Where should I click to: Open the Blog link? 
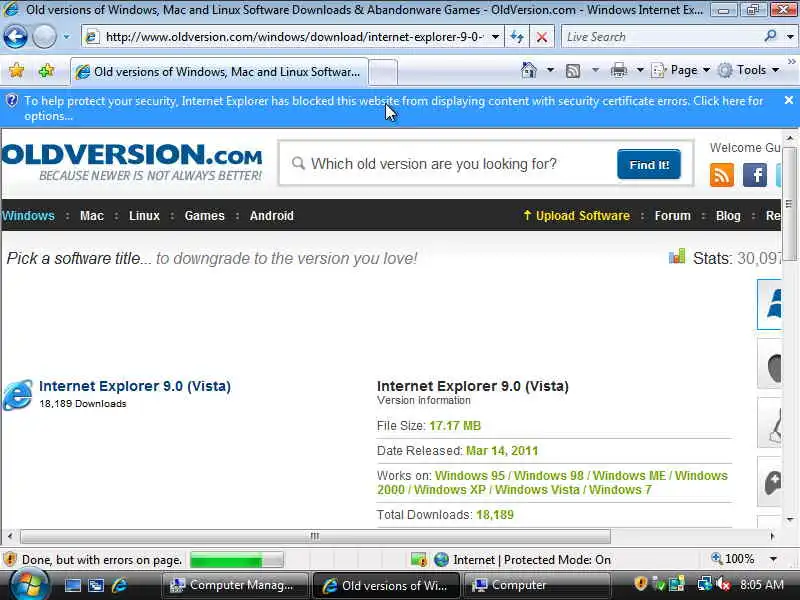[728, 216]
